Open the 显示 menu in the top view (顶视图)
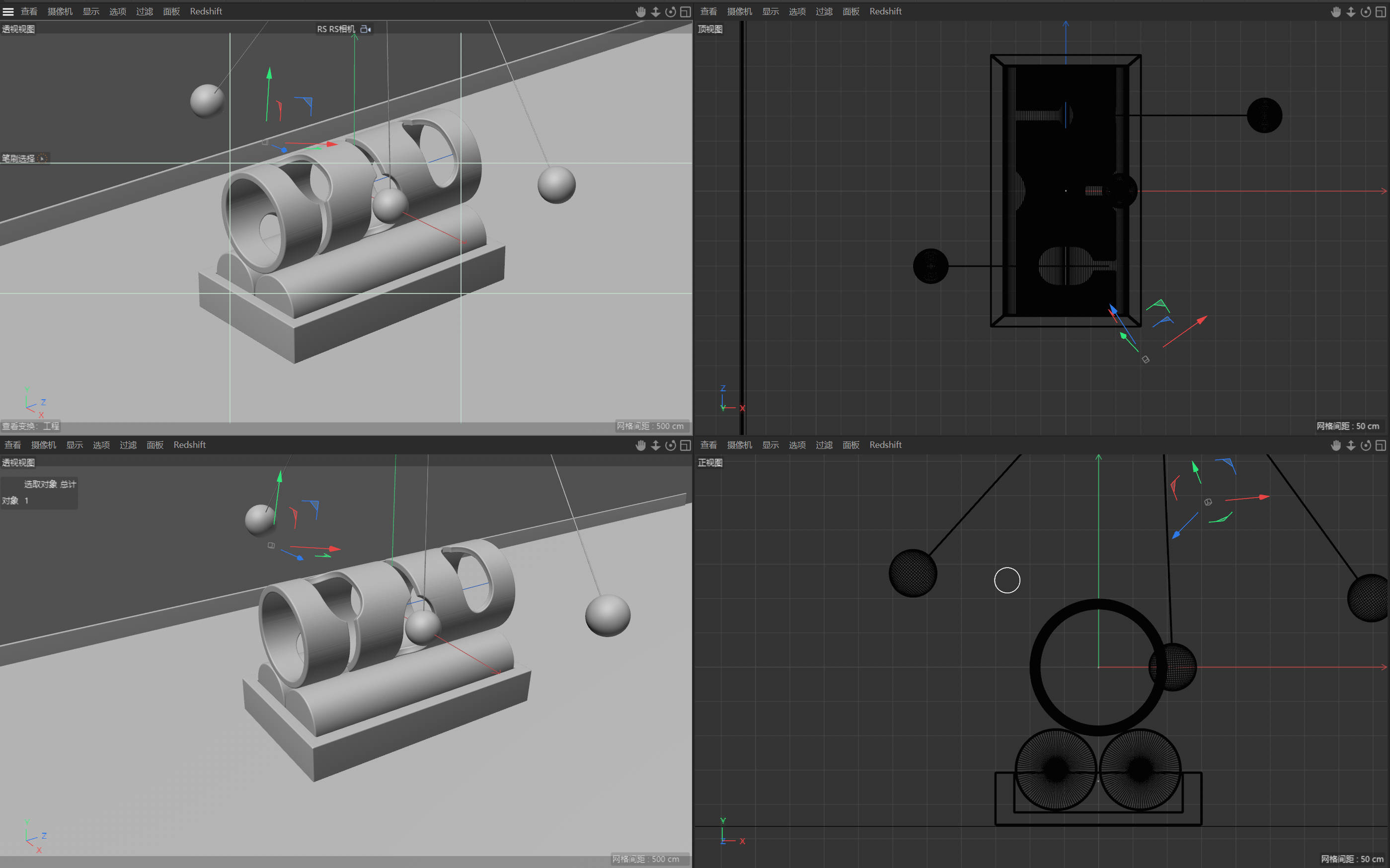Viewport: 1390px width, 868px height. [x=770, y=11]
